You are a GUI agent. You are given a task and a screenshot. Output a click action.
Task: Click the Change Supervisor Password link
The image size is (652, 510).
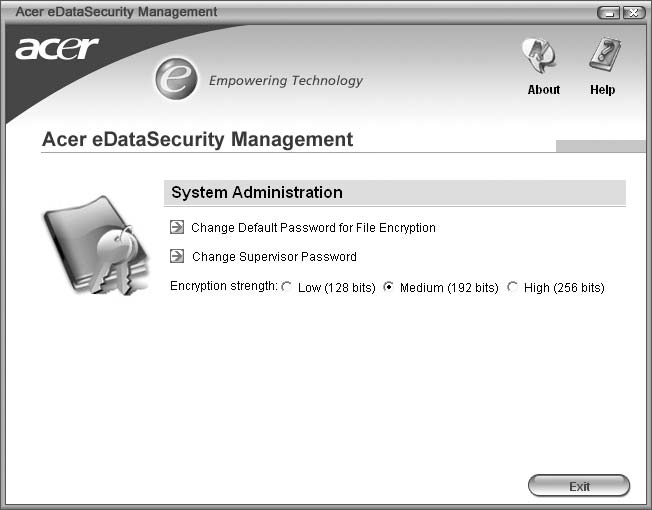[x=274, y=257]
